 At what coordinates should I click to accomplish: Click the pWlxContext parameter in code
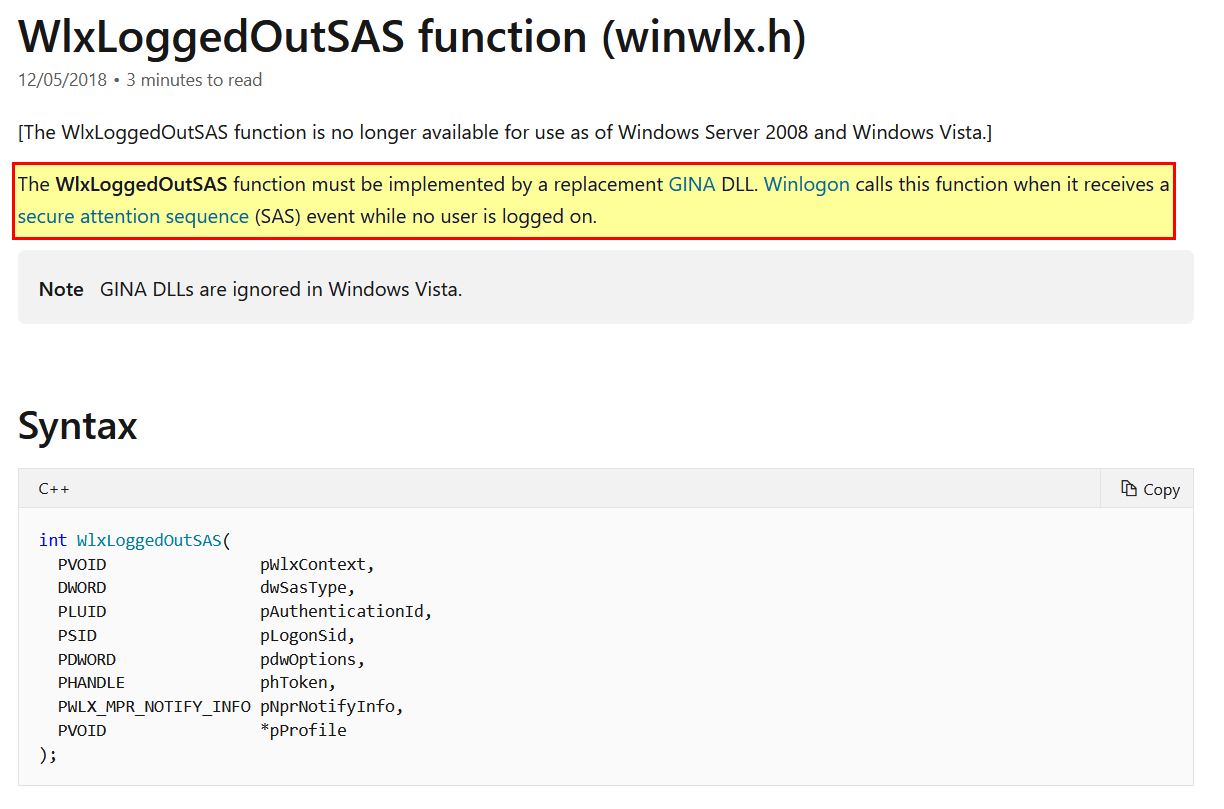click(x=313, y=564)
